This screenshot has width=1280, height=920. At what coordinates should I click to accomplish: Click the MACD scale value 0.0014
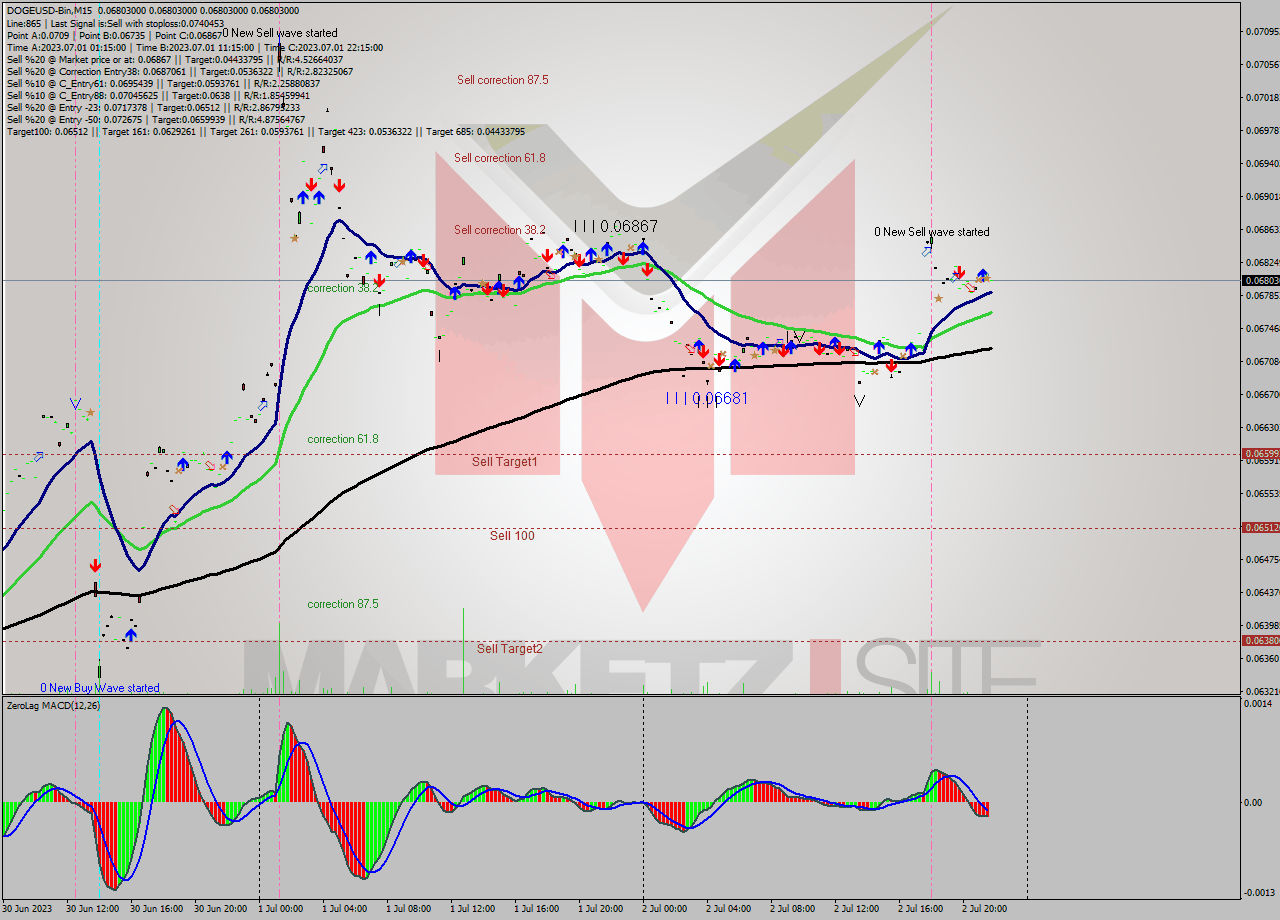pos(1258,704)
